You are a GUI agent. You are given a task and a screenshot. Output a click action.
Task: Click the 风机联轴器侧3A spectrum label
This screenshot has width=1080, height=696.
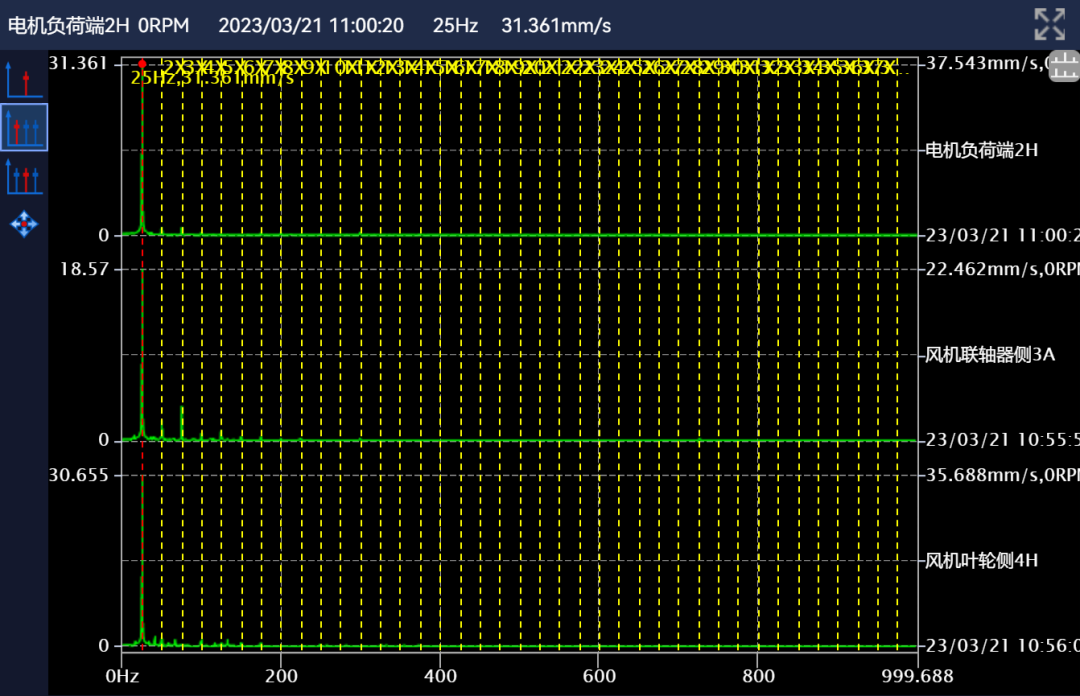(x=989, y=355)
